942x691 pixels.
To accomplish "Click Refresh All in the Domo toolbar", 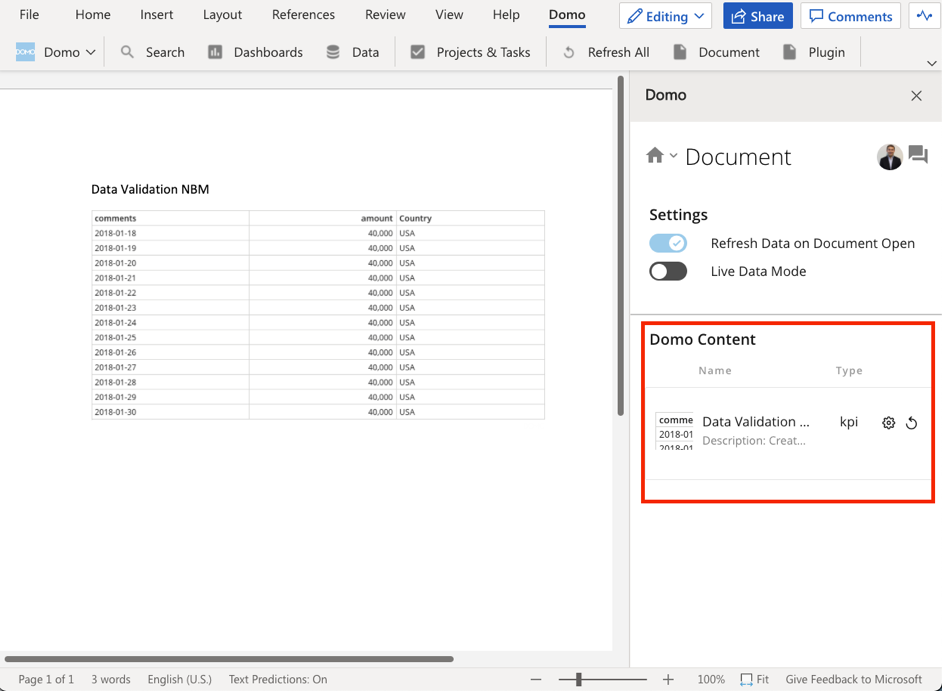I will point(604,52).
